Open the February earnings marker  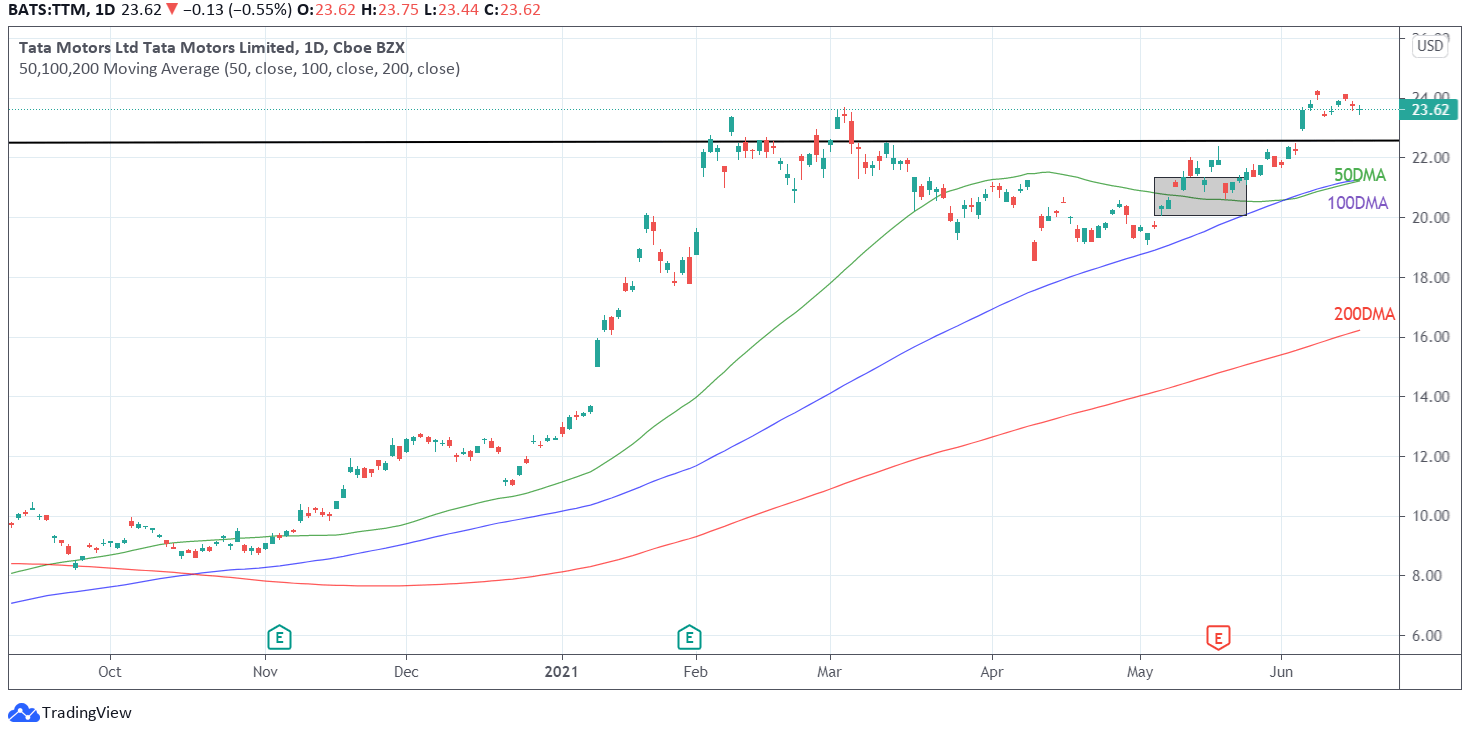click(688, 636)
